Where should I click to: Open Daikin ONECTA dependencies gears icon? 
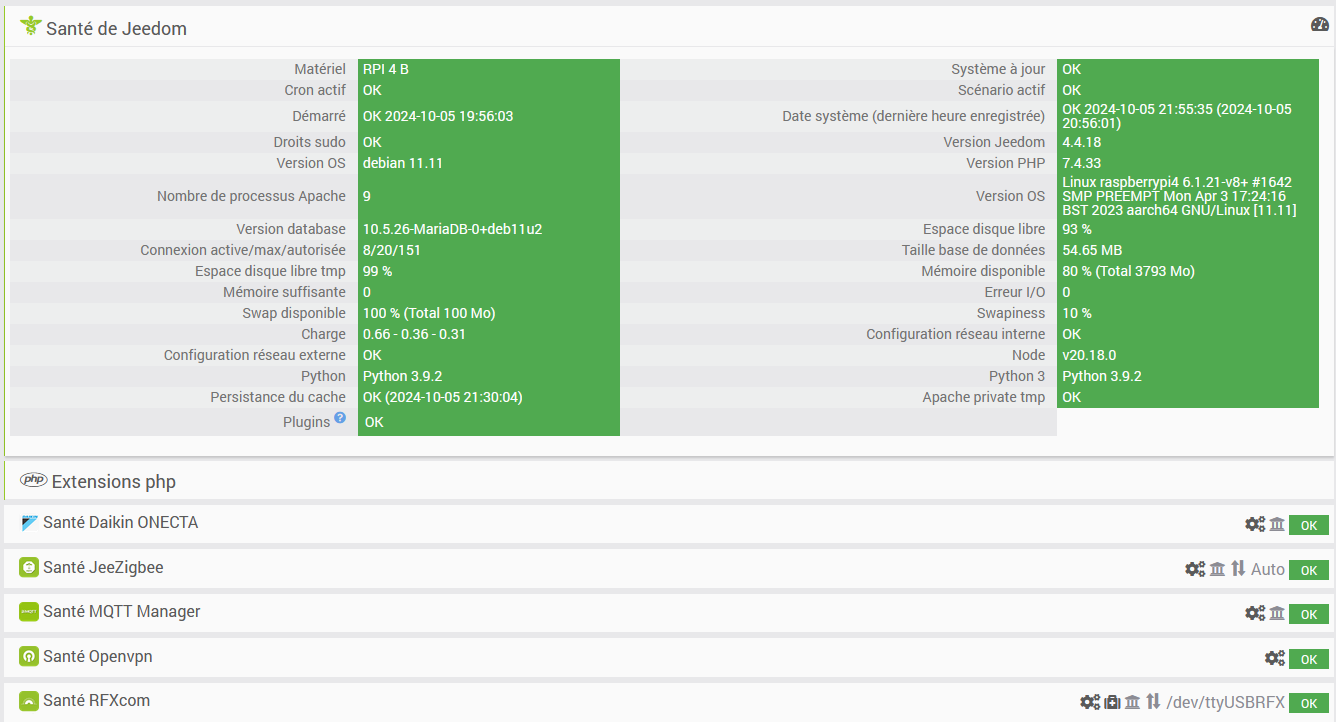coord(1254,525)
